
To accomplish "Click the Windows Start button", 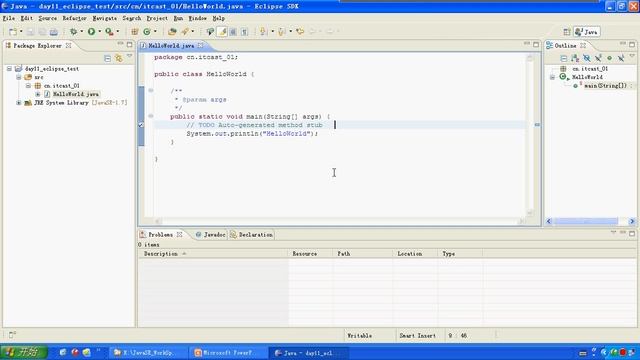I will point(24,353).
